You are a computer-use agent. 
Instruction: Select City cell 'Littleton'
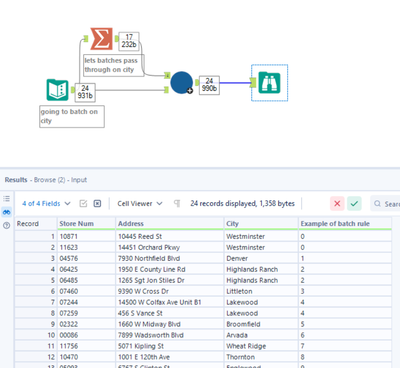point(261,291)
